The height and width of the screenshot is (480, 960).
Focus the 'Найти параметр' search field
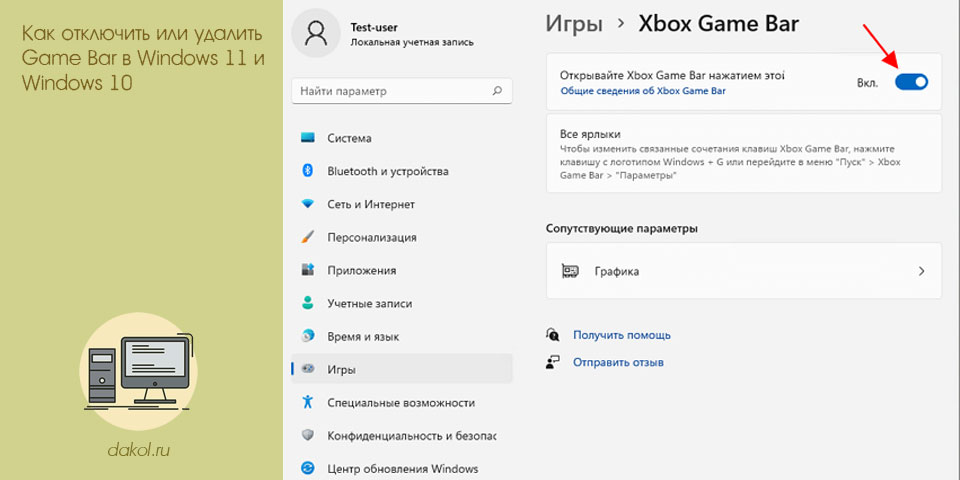pos(402,91)
